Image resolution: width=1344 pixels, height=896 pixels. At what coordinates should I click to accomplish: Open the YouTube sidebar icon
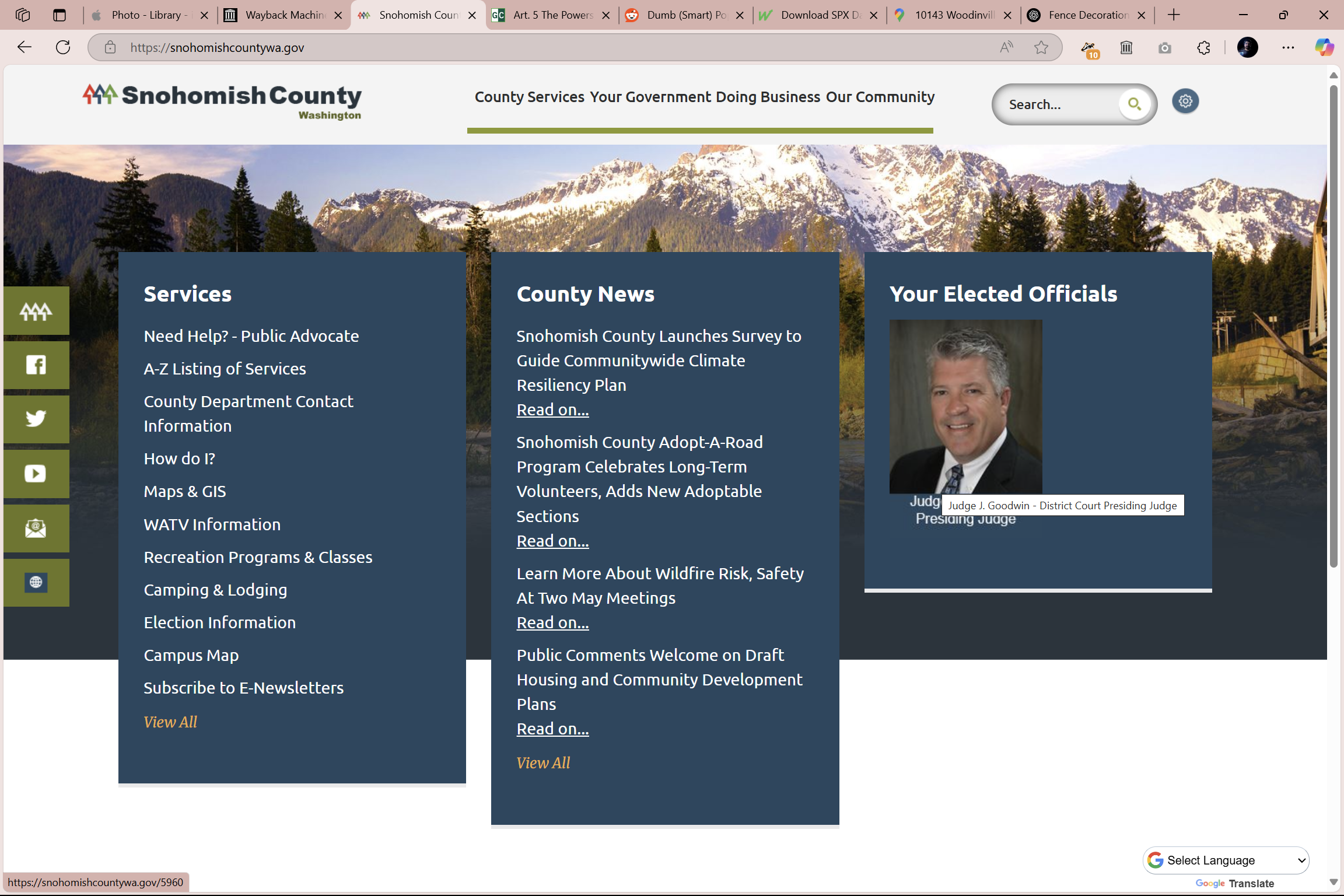point(36,474)
